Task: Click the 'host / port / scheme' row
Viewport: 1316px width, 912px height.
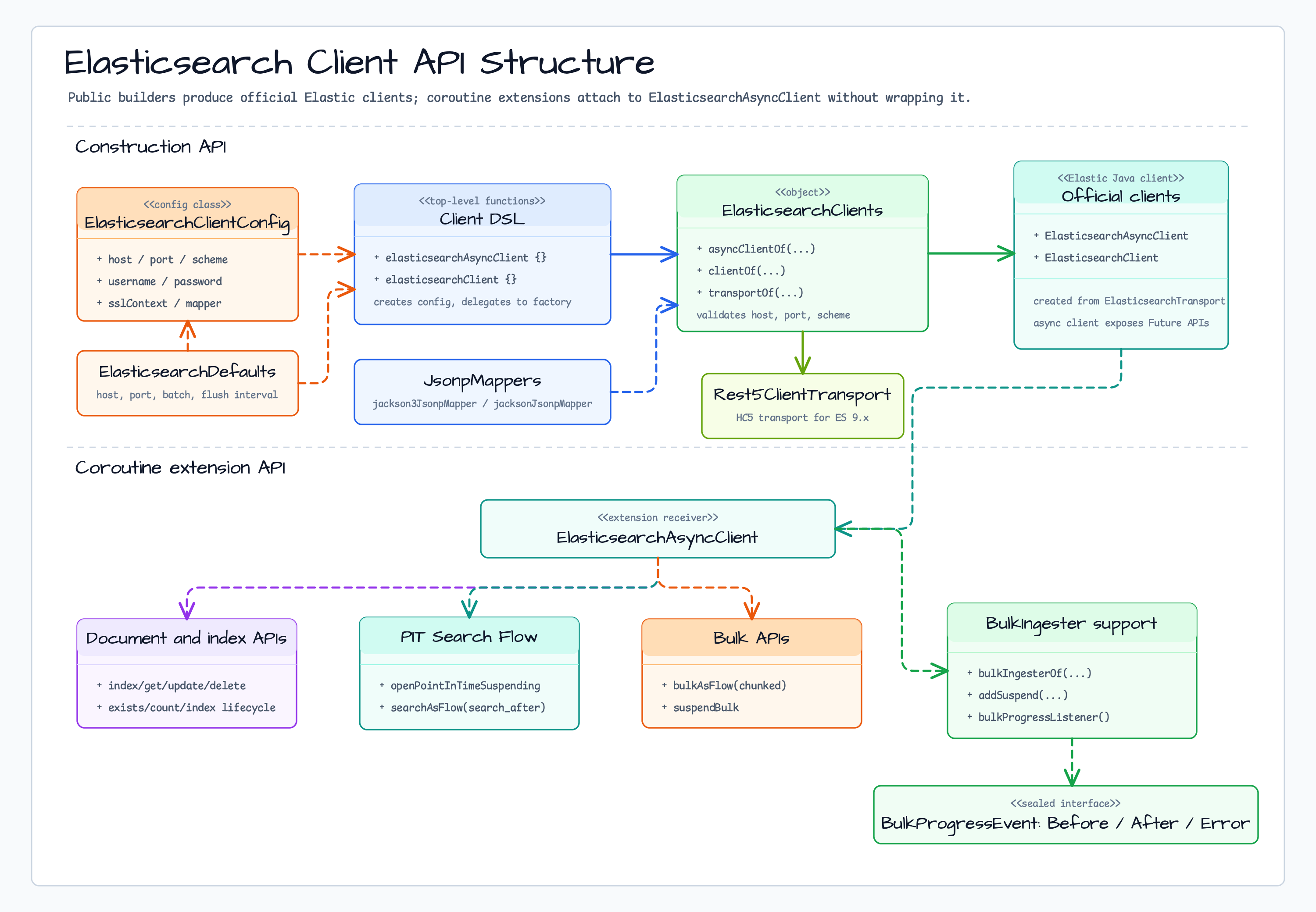Action: [x=162, y=260]
